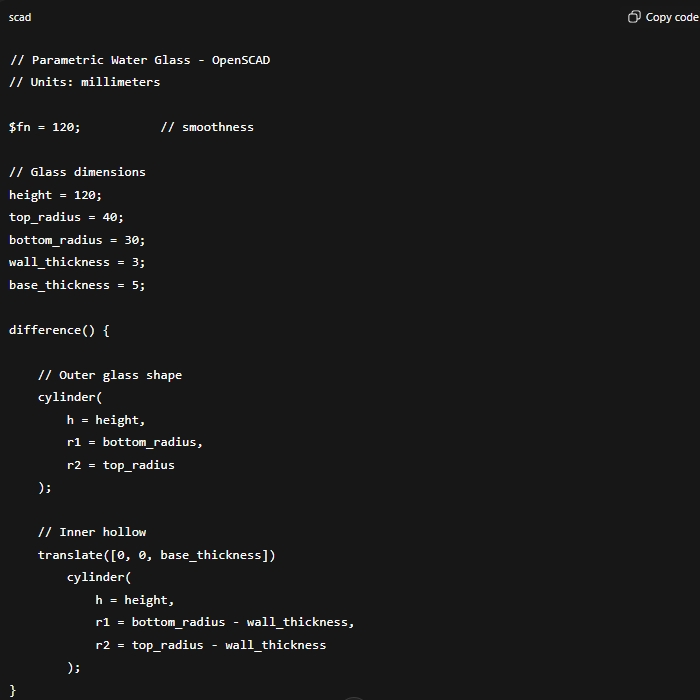Click the difference() opening statement
The width and height of the screenshot is (700, 700).
(59, 330)
